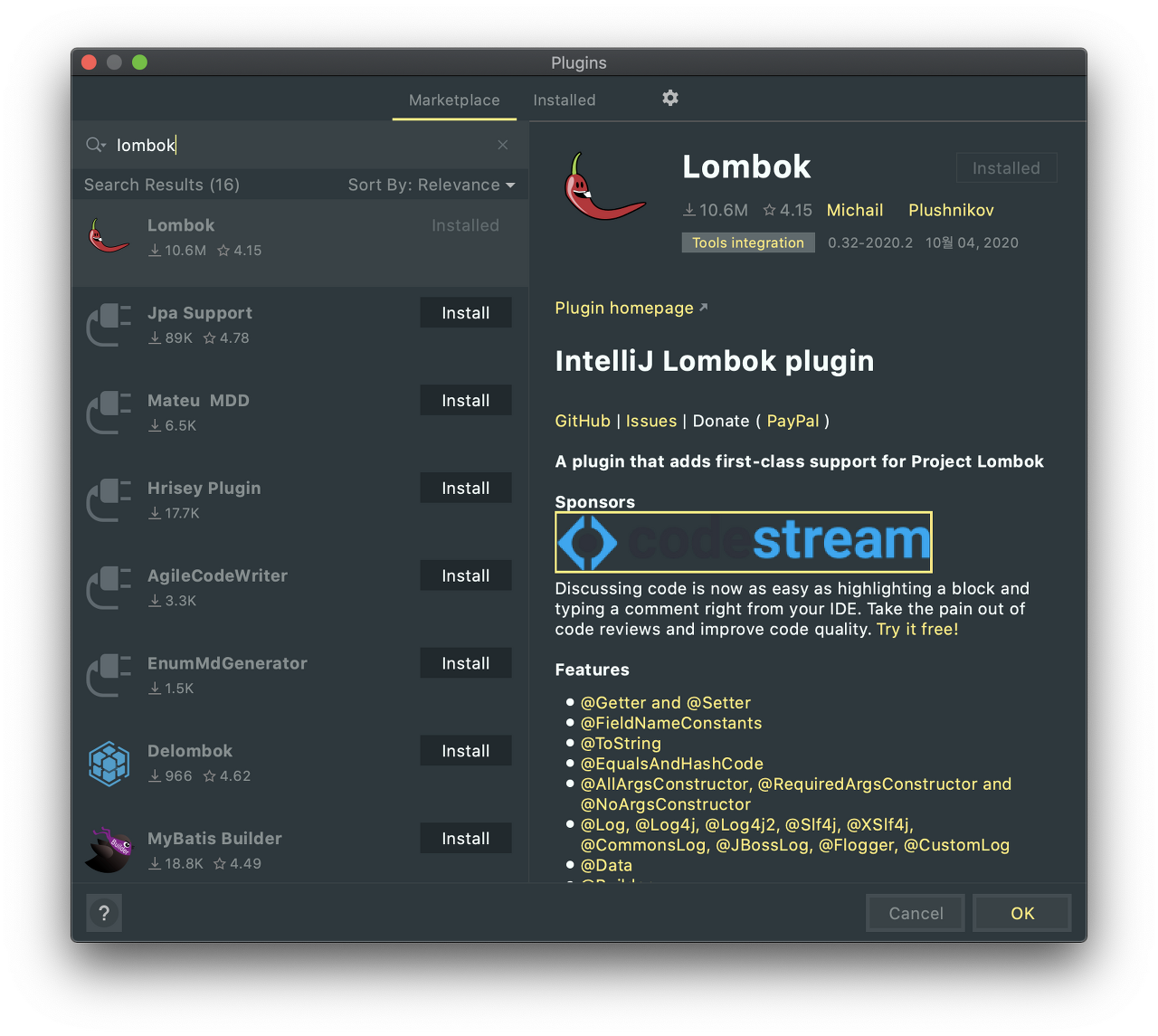Screen dimensions: 1158x1036
Task: Clear the lombok search text
Action: point(503,145)
